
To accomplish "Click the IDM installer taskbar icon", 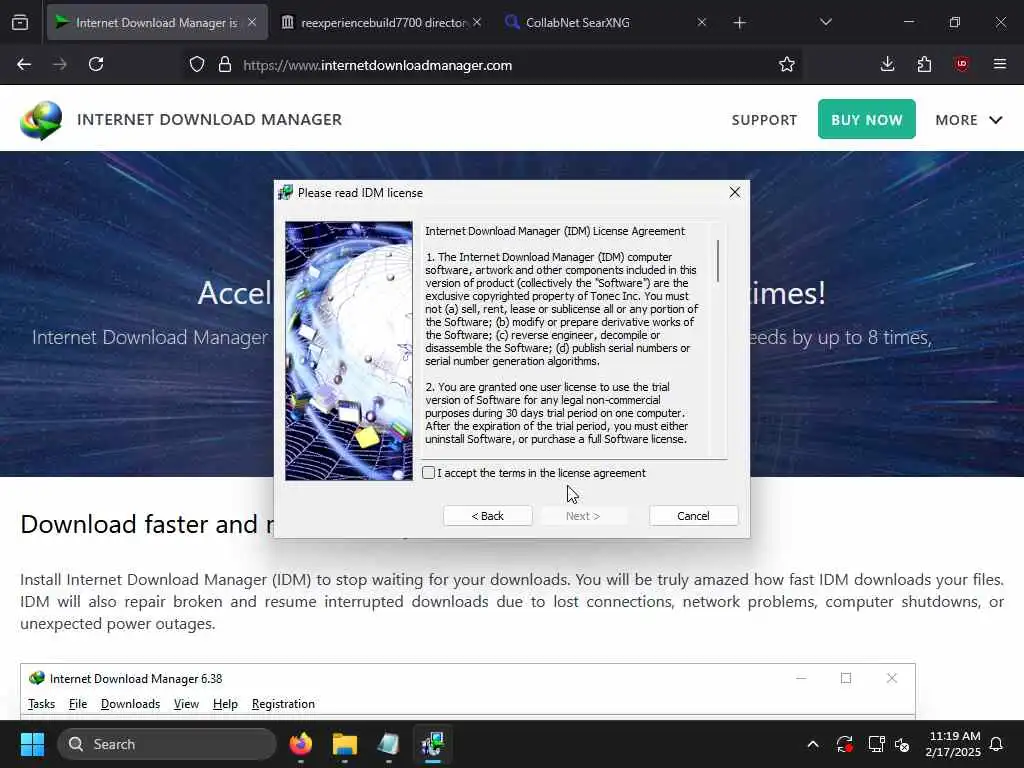I will 432,744.
